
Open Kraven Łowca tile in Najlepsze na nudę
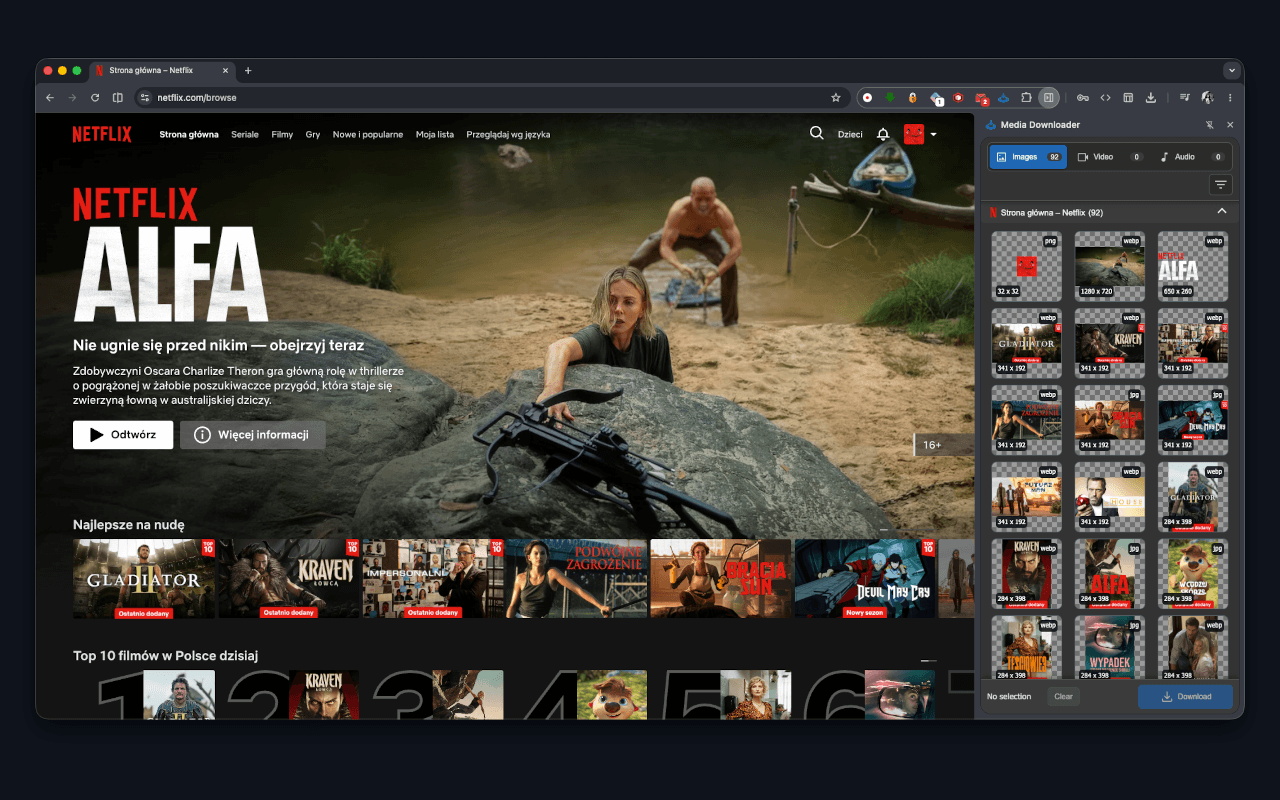click(x=289, y=579)
